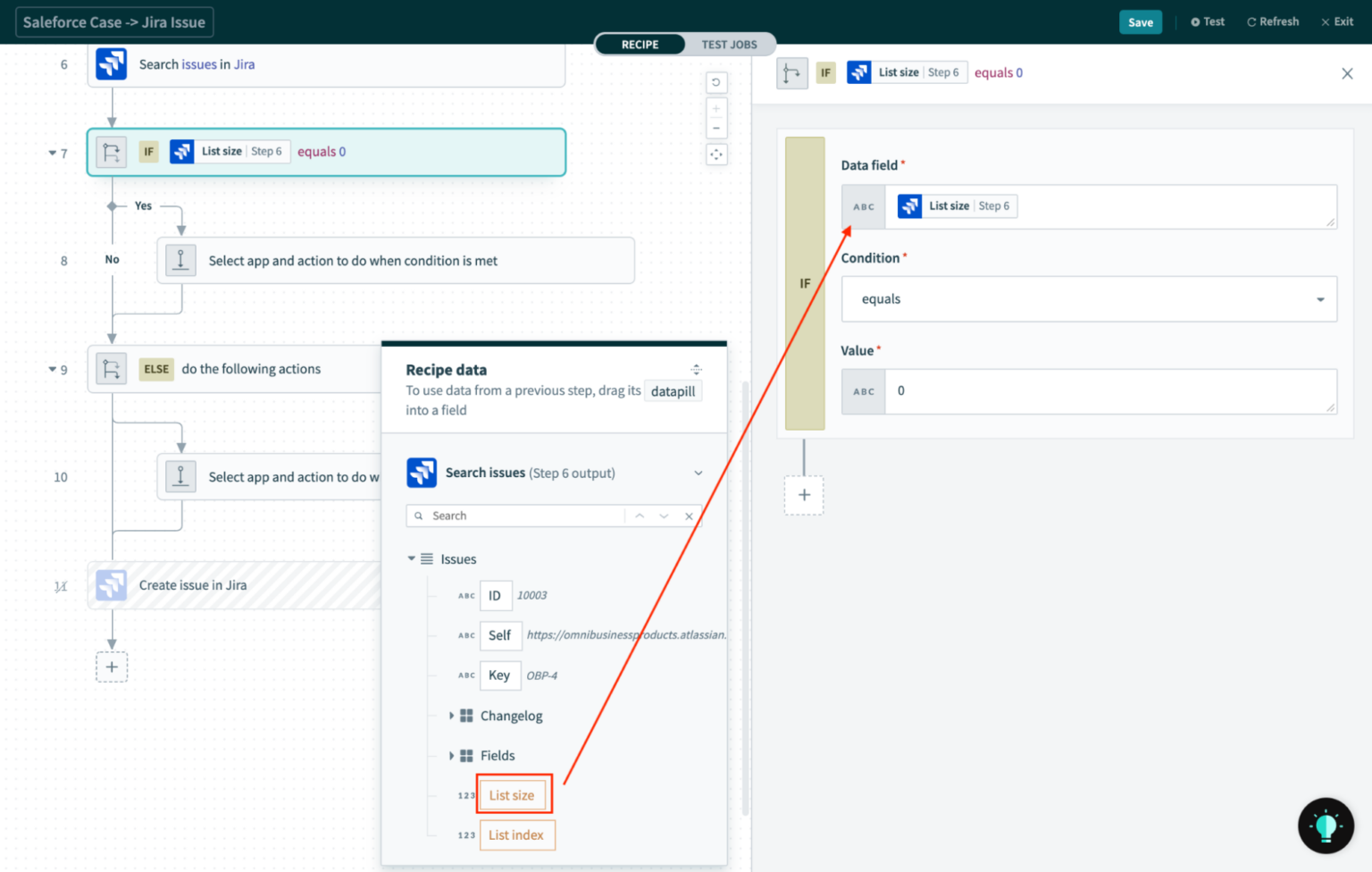Click the reset view icon on the canvas
Image resolution: width=1372 pixels, height=872 pixels.
pos(715,82)
